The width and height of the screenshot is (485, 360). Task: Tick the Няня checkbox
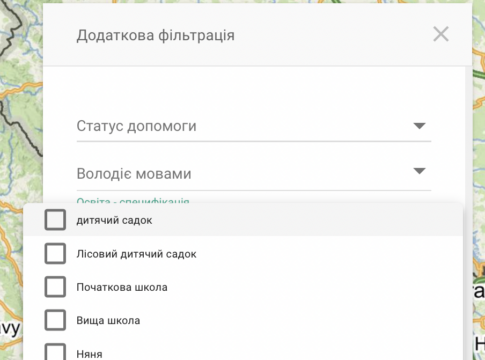pos(55,352)
